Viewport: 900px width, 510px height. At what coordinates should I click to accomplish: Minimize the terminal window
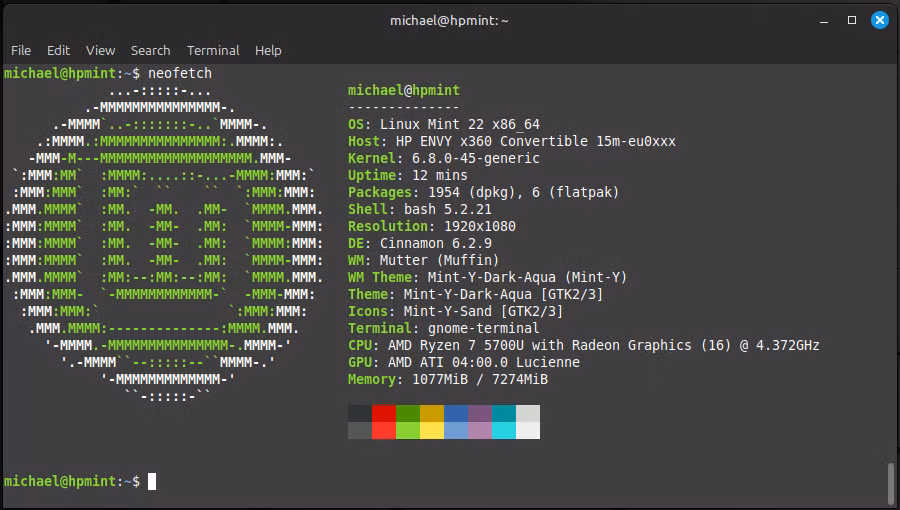coord(824,21)
